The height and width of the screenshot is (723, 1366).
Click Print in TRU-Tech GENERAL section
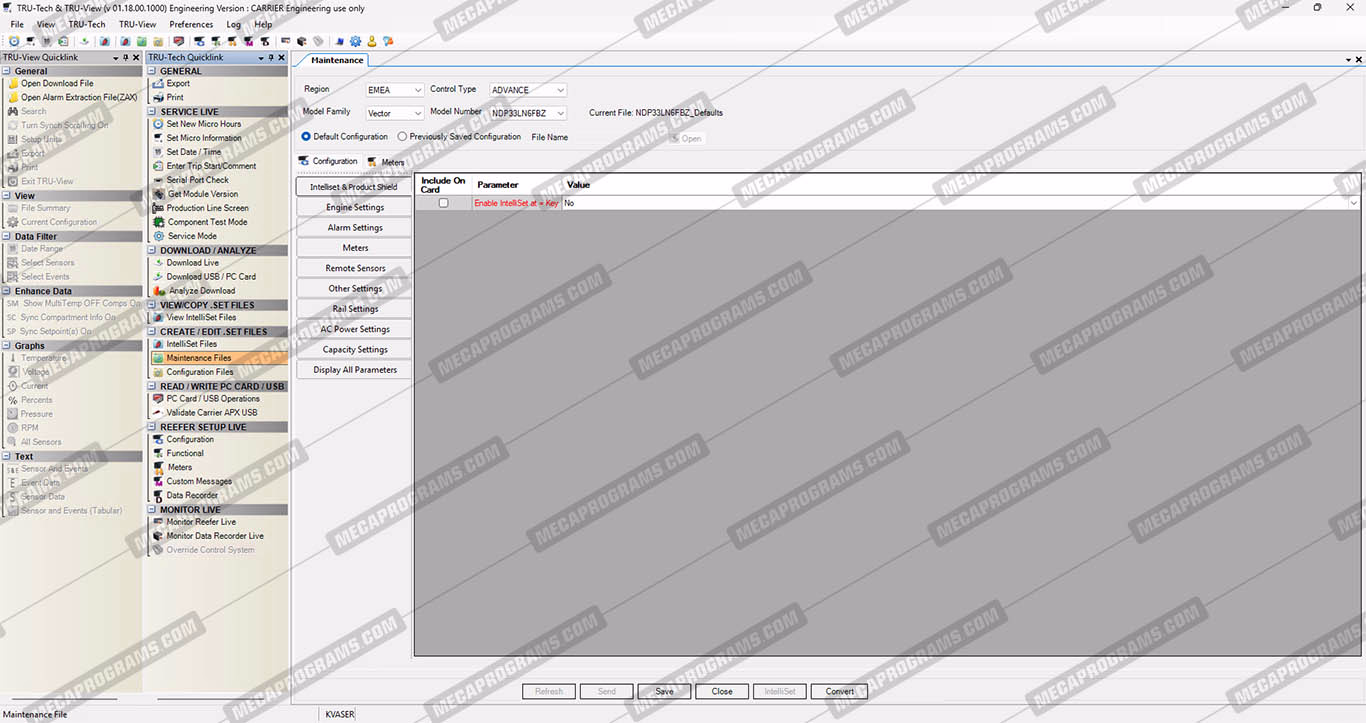[175, 98]
